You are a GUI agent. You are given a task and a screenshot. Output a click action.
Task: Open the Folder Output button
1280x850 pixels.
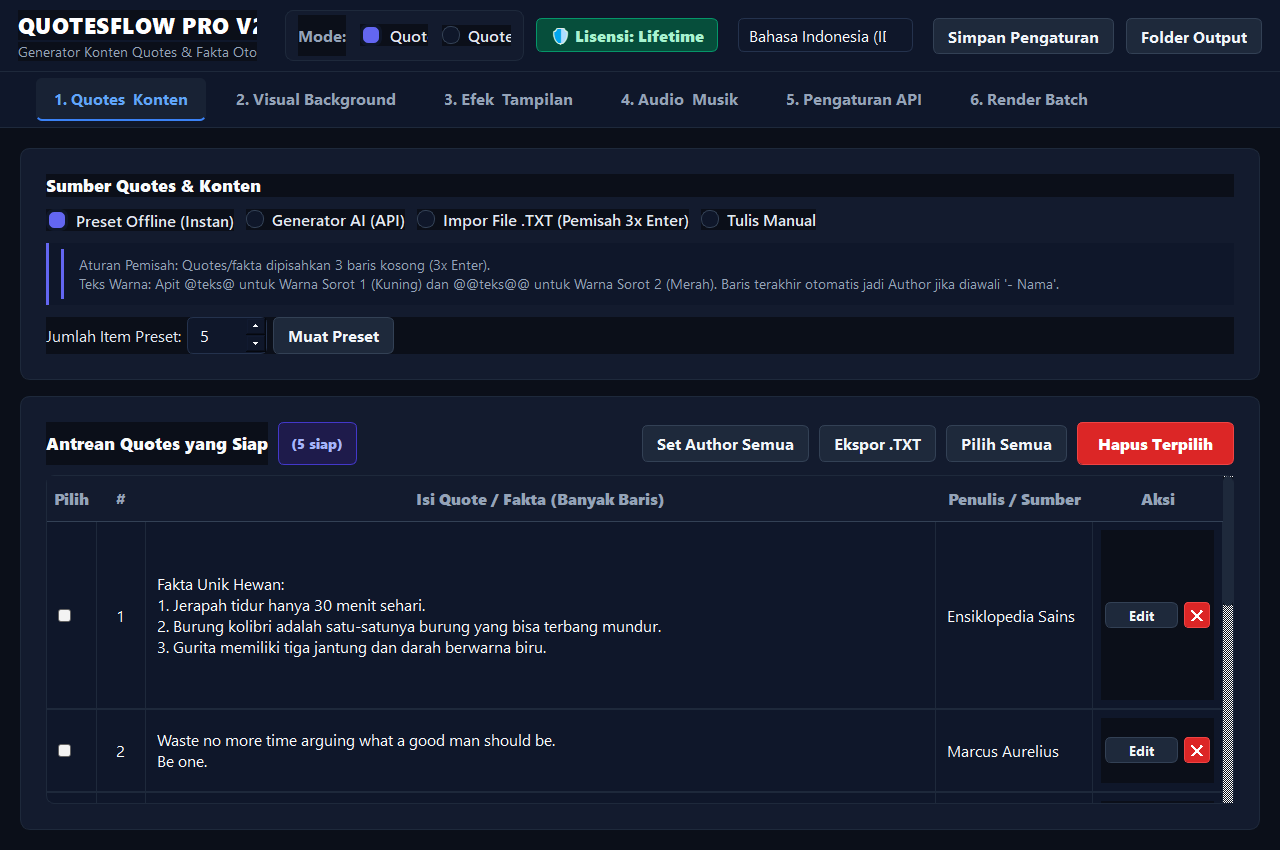click(1194, 37)
